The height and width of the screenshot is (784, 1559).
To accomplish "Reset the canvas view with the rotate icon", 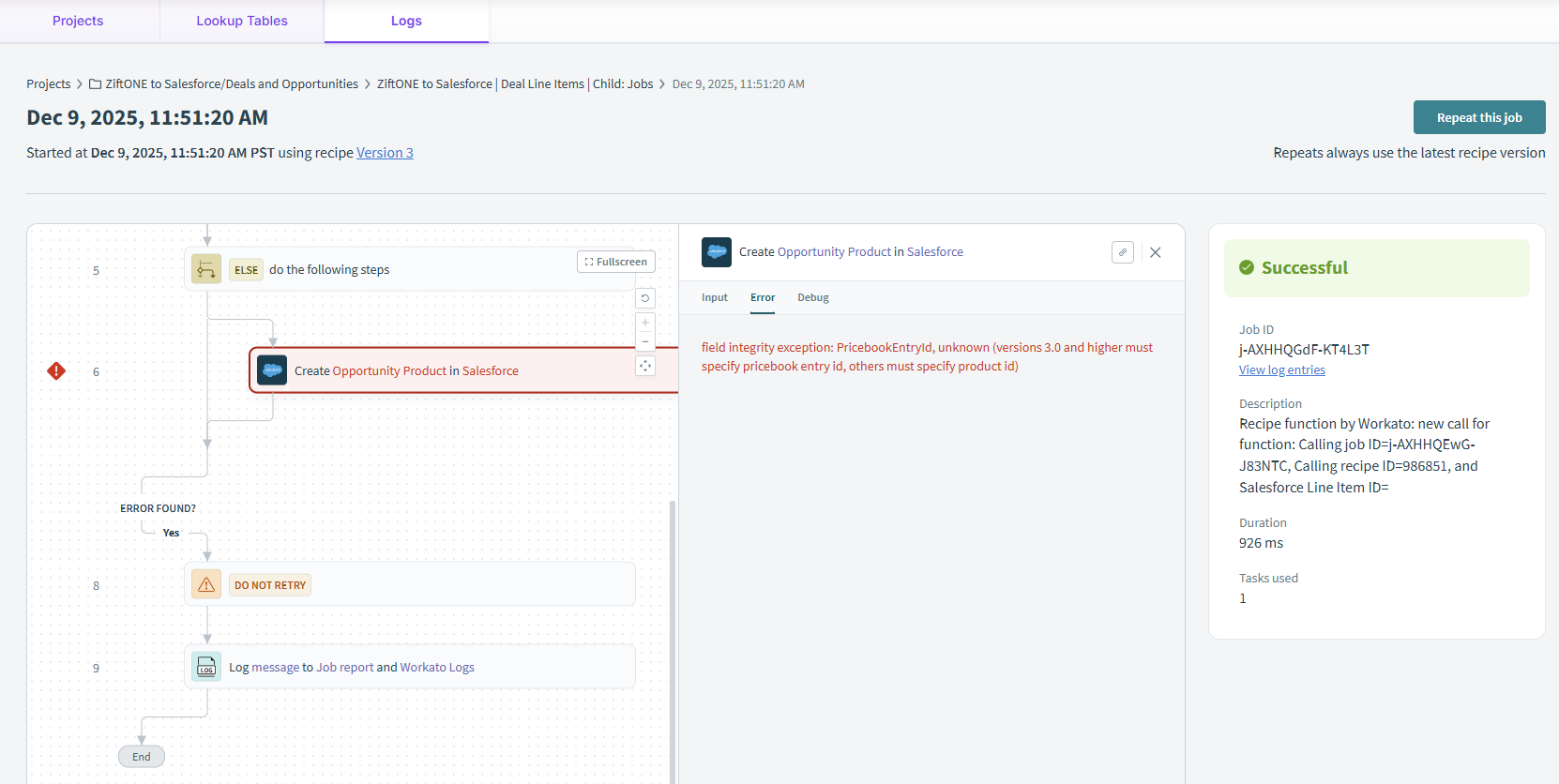I will pyautogui.click(x=645, y=298).
